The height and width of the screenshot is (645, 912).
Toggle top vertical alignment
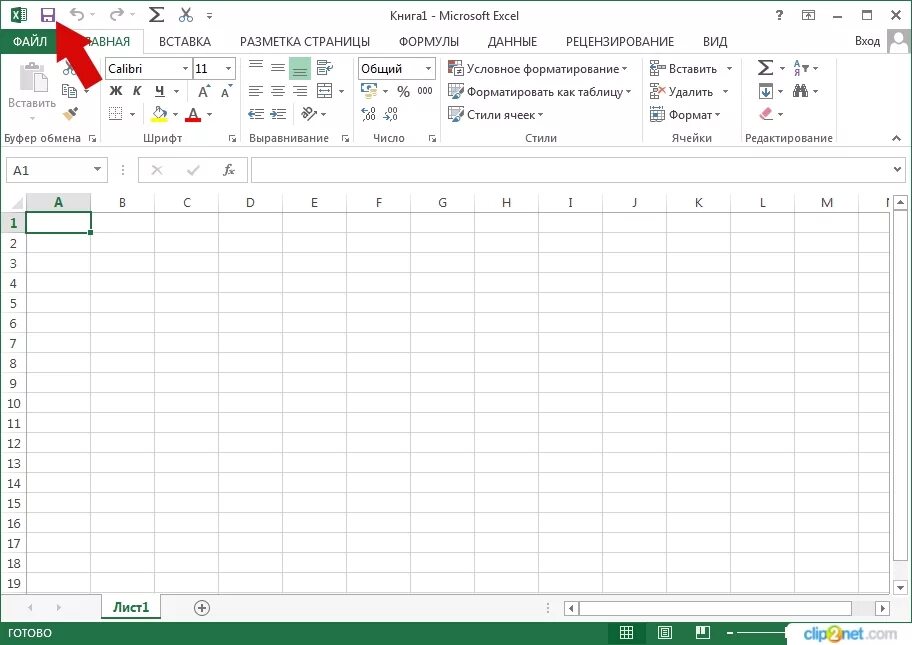(x=256, y=67)
